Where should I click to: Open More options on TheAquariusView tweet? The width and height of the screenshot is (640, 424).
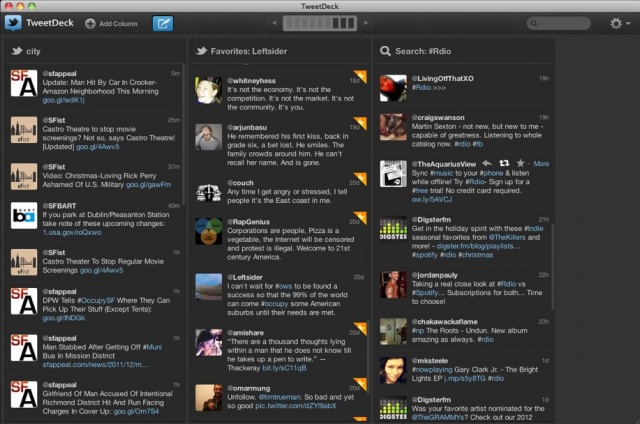(541, 164)
